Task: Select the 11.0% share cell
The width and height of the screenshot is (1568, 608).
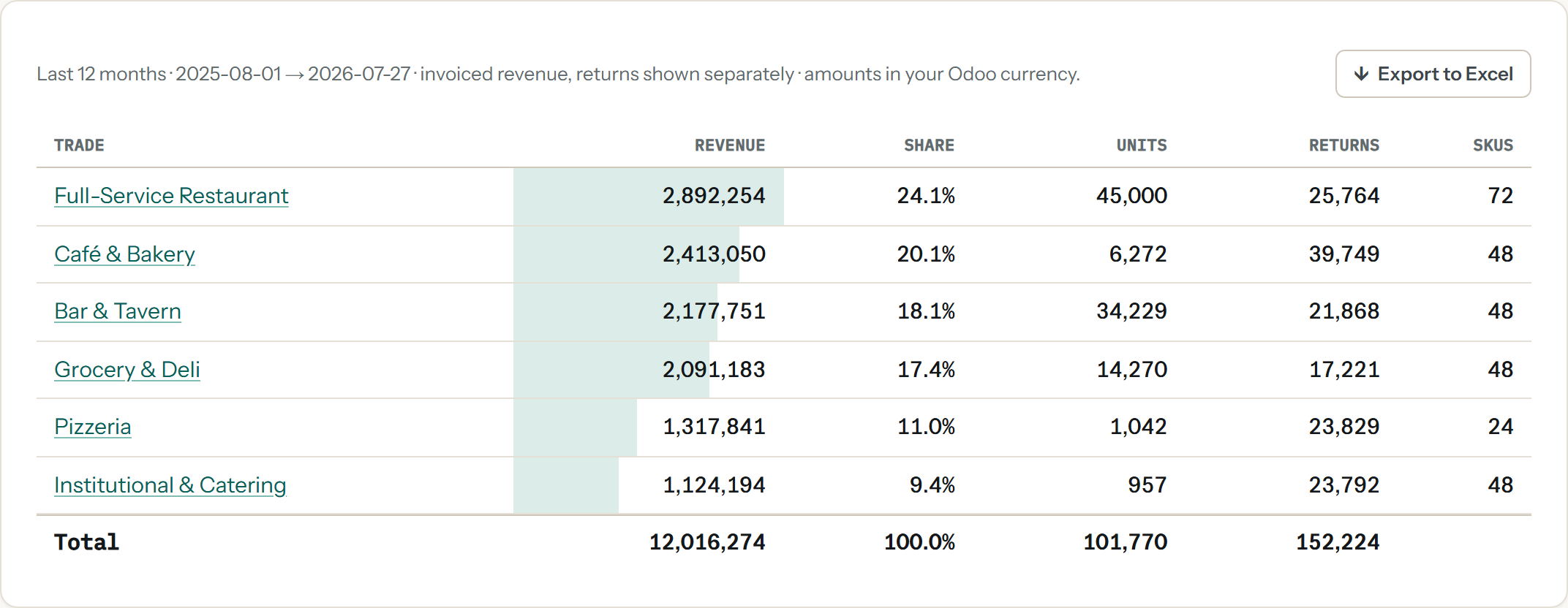Action: pos(926,427)
